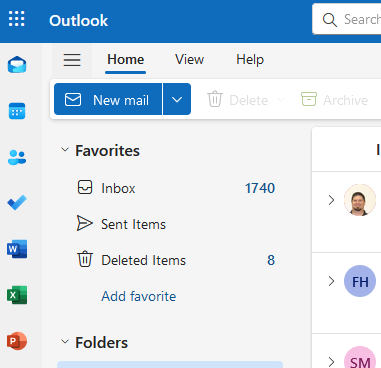Open the People contacts icon

pyautogui.click(x=17, y=157)
